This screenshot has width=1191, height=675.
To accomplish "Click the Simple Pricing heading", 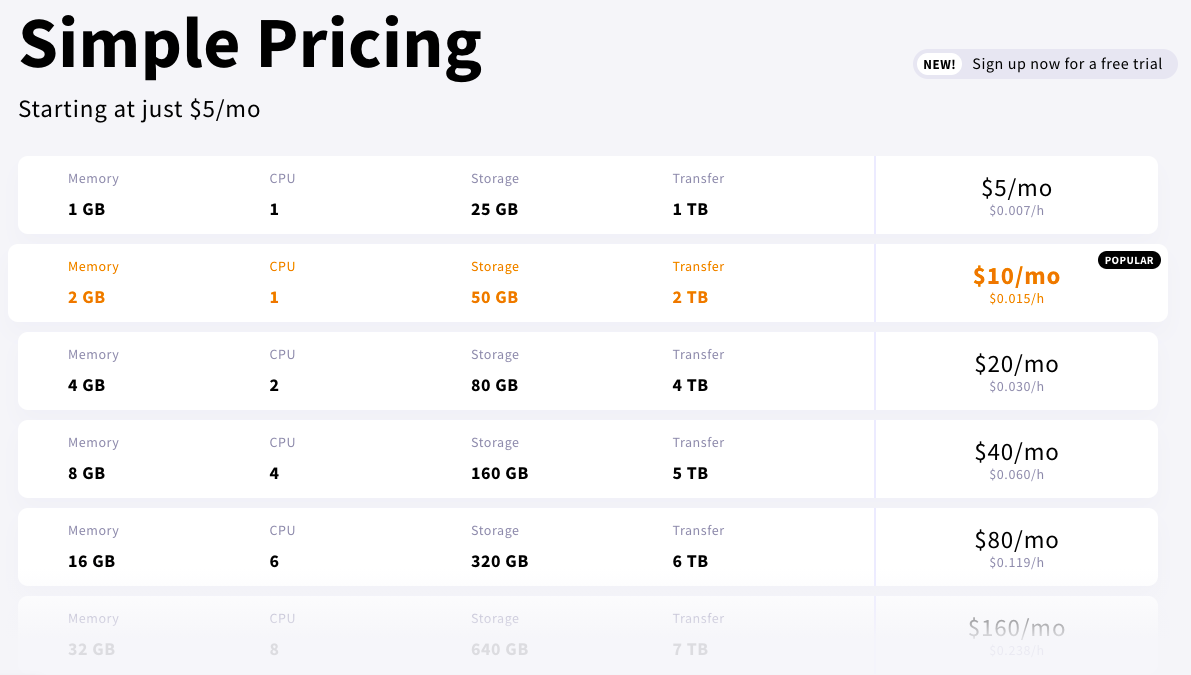I will [x=250, y=45].
